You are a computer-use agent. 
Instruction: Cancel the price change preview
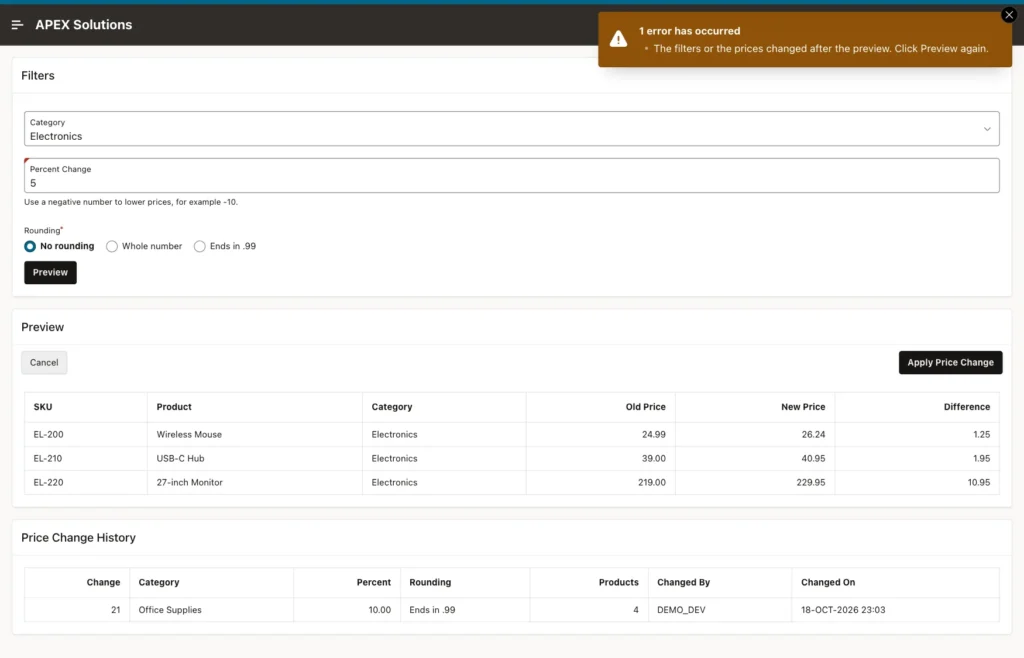(44, 362)
